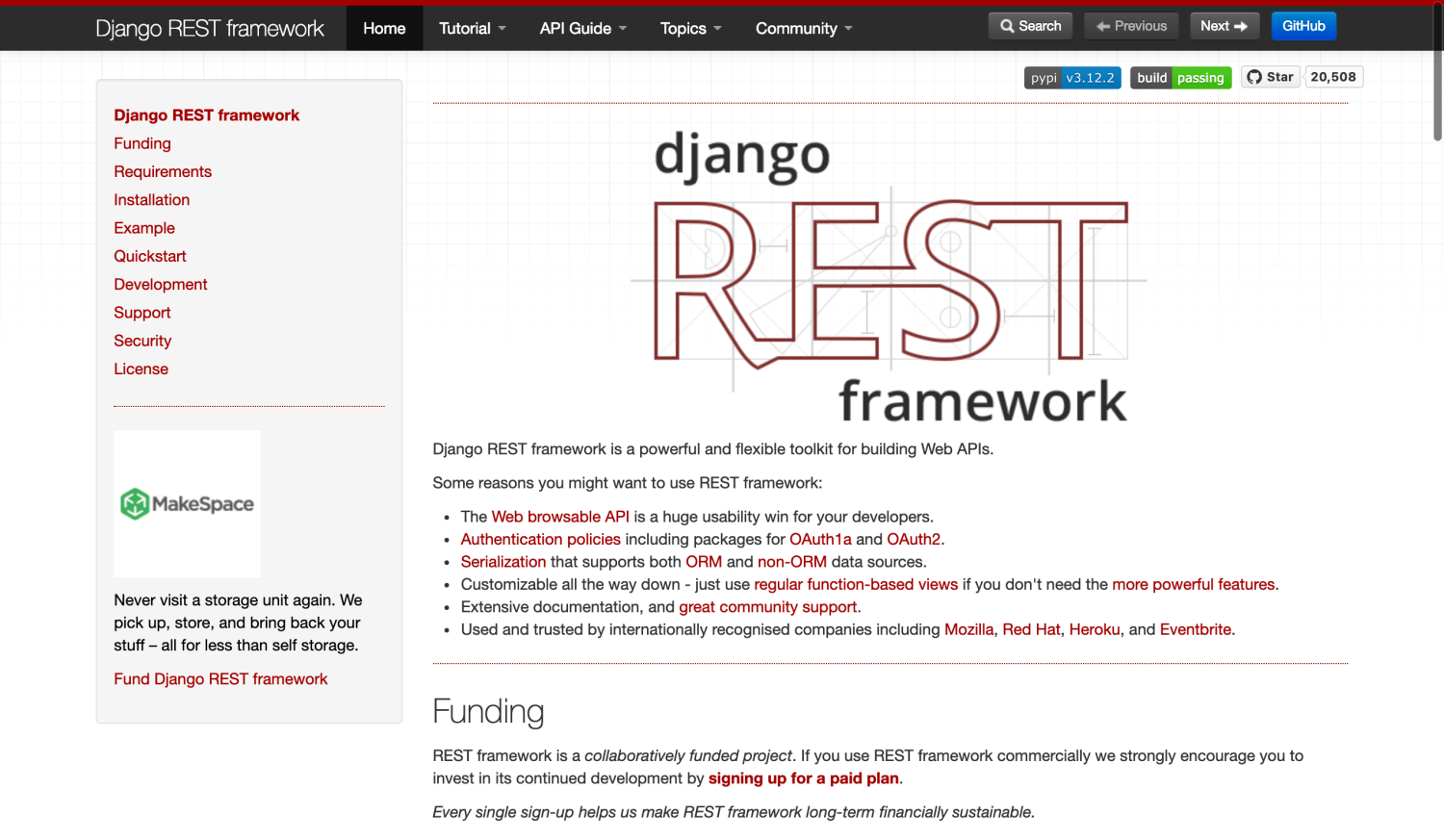Click the magnifier icon in Search button
Image resolution: width=1444 pixels, height=840 pixels.
[x=1007, y=26]
